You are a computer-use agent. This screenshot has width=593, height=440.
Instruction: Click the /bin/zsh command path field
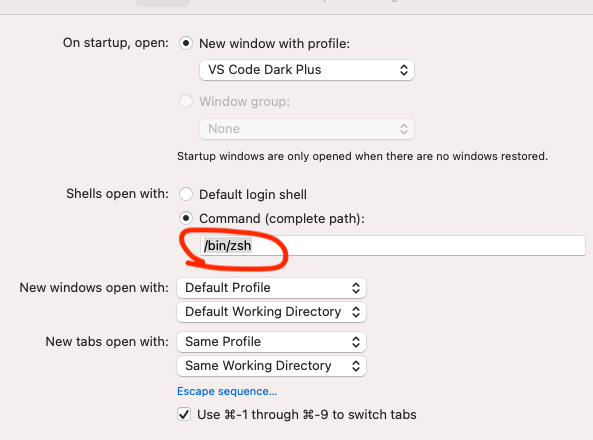point(393,246)
